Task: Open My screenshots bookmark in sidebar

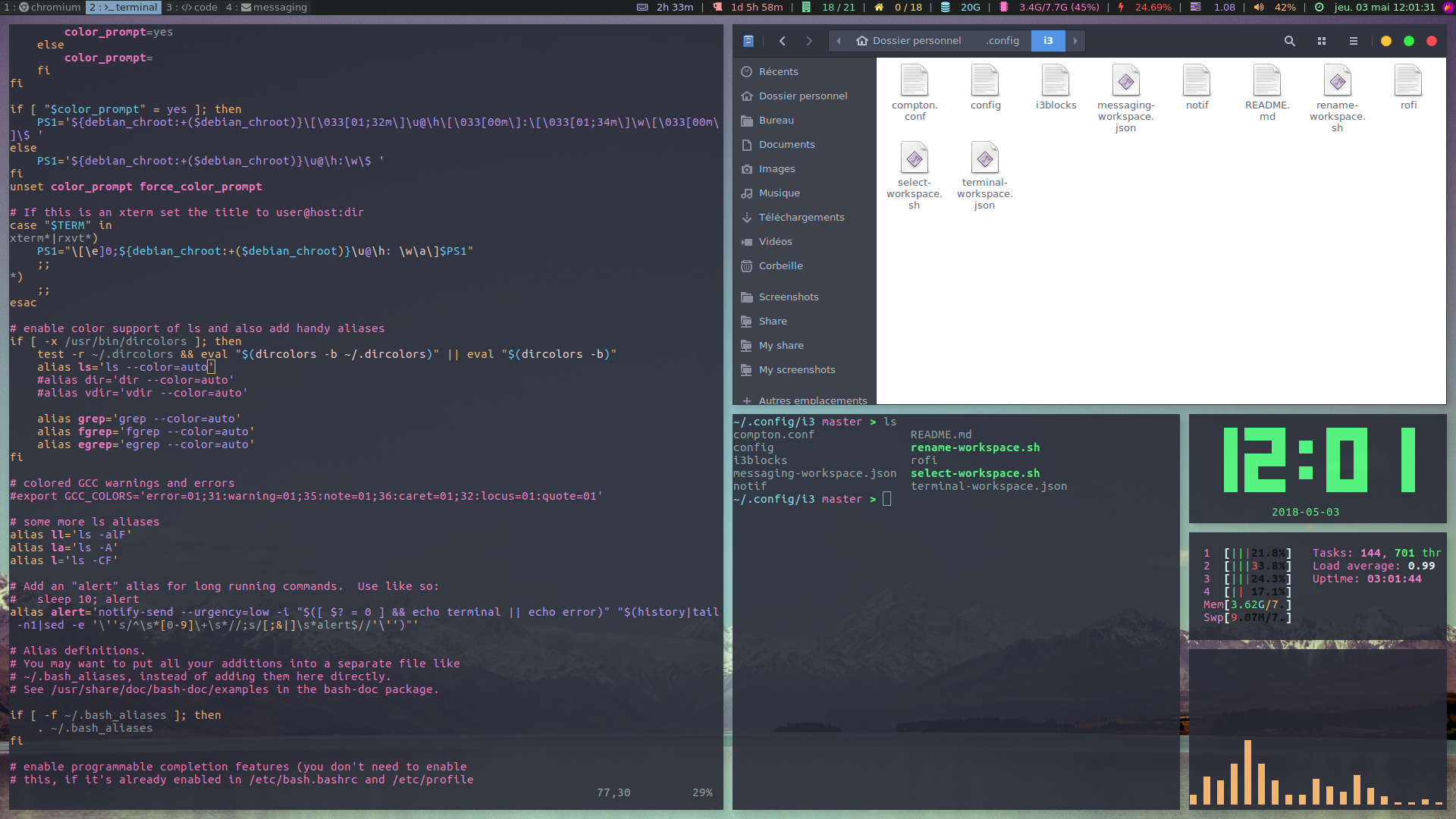Action: pyautogui.click(x=805, y=369)
